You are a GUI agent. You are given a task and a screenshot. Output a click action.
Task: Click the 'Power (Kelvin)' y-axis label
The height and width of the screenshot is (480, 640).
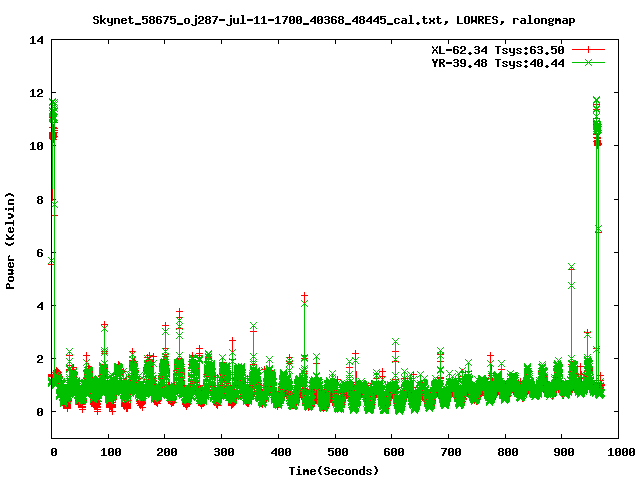10,241
